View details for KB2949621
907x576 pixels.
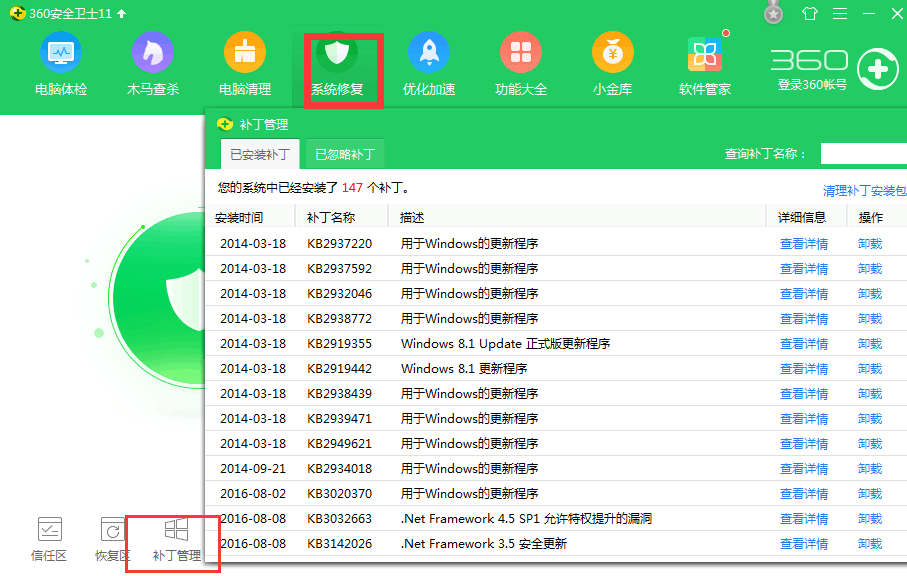coord(804,444)
